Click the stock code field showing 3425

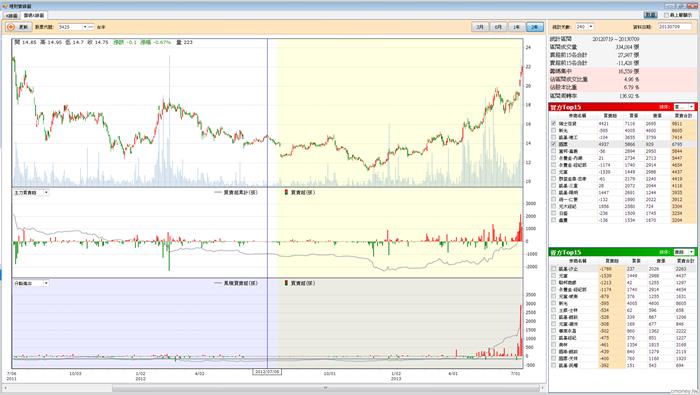tap(70, 27)
